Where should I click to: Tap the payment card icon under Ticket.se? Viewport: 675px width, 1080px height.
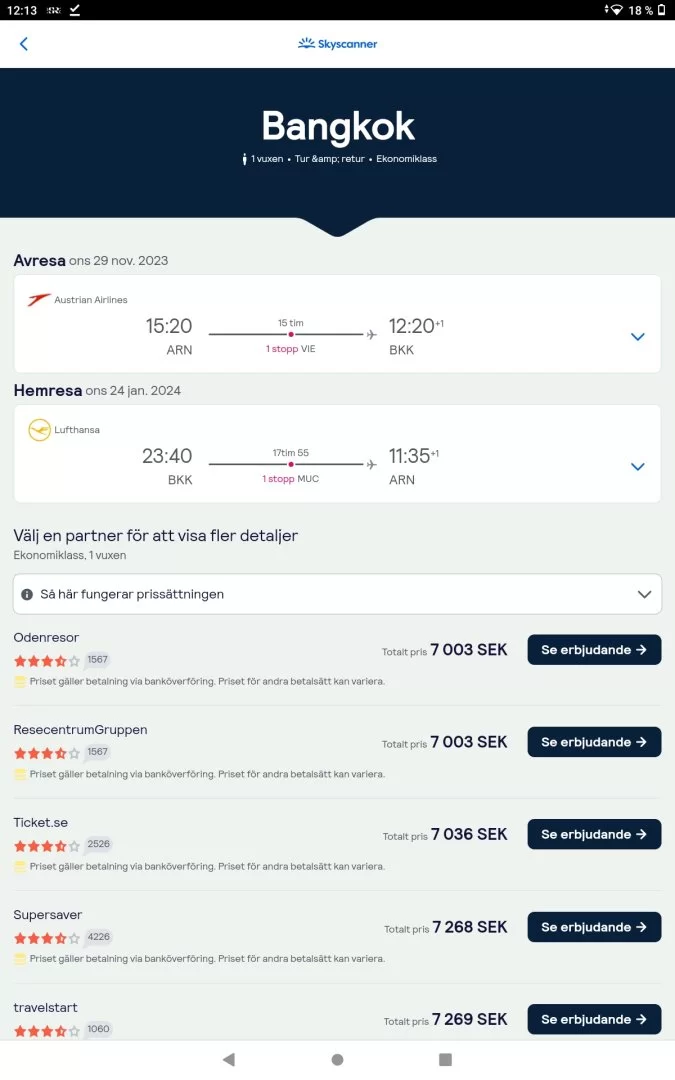(20, 866)
